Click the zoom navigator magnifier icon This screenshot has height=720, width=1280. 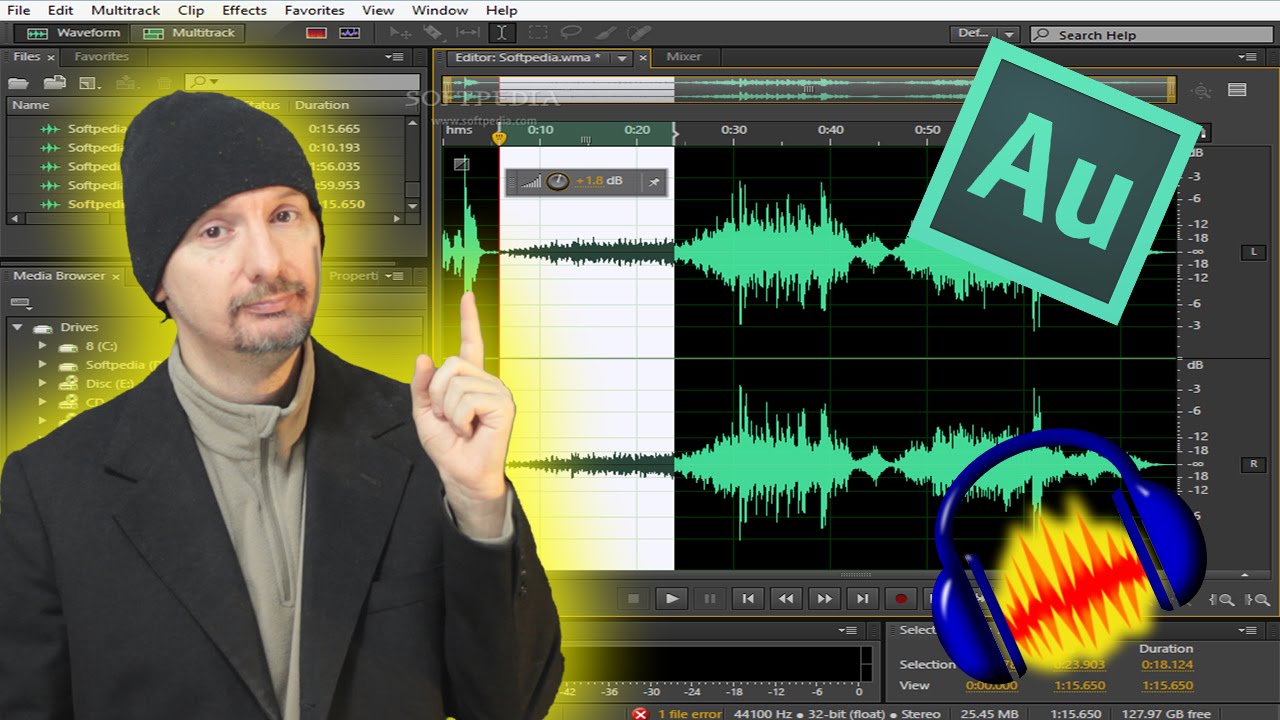coord(1201,91)
